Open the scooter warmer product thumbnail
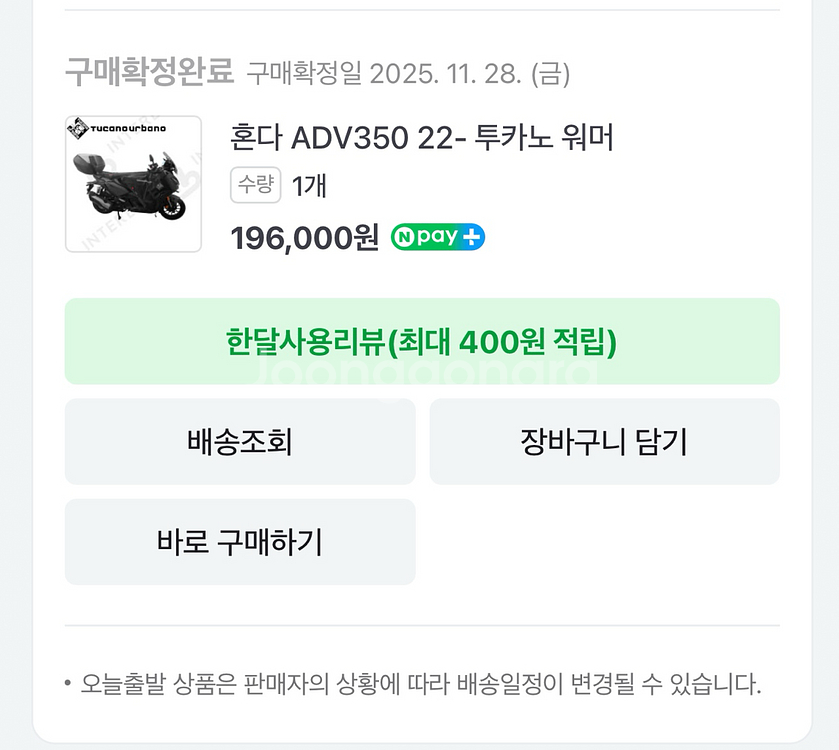This screenshot has width=839, height=750. [x=133, y=184]
